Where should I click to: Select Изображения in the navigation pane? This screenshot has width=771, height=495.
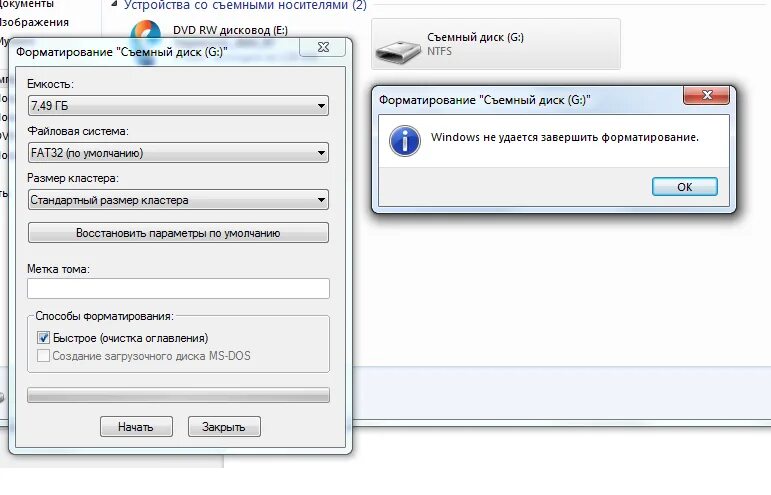pyautogui.click(x=34, y=23)
